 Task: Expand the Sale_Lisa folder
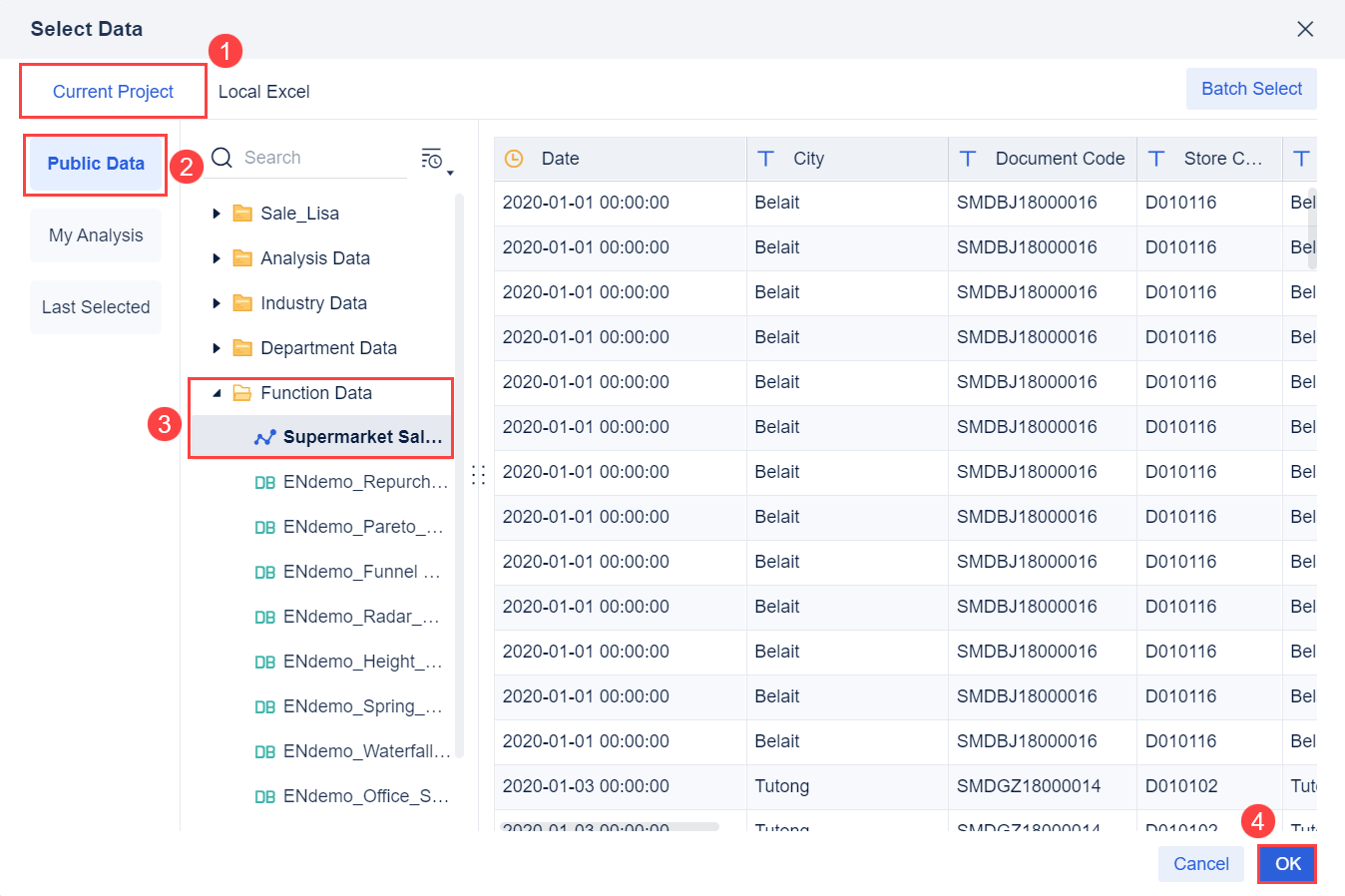pos(216,213)
